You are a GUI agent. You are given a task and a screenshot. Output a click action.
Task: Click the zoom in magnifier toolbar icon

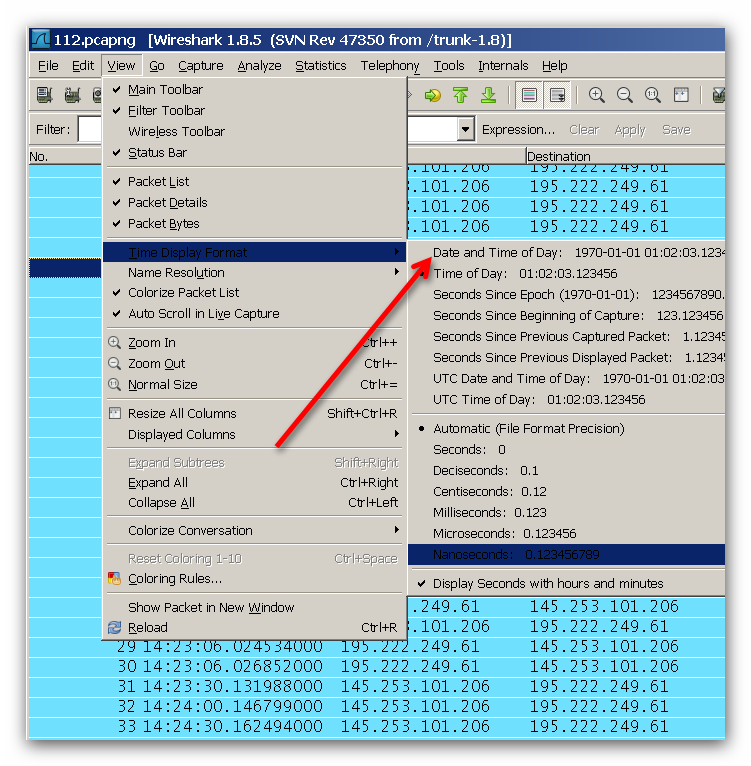coord(597,95)
